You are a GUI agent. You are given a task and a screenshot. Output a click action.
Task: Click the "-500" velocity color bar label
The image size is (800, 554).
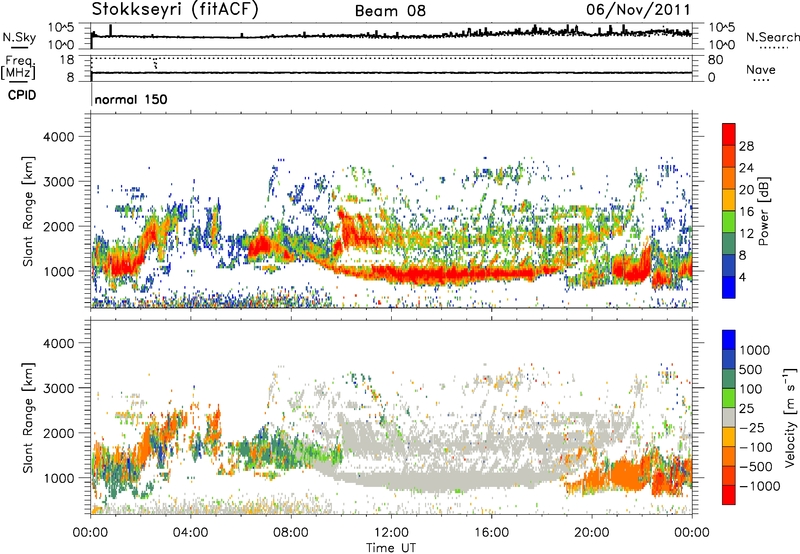(755, 467)
